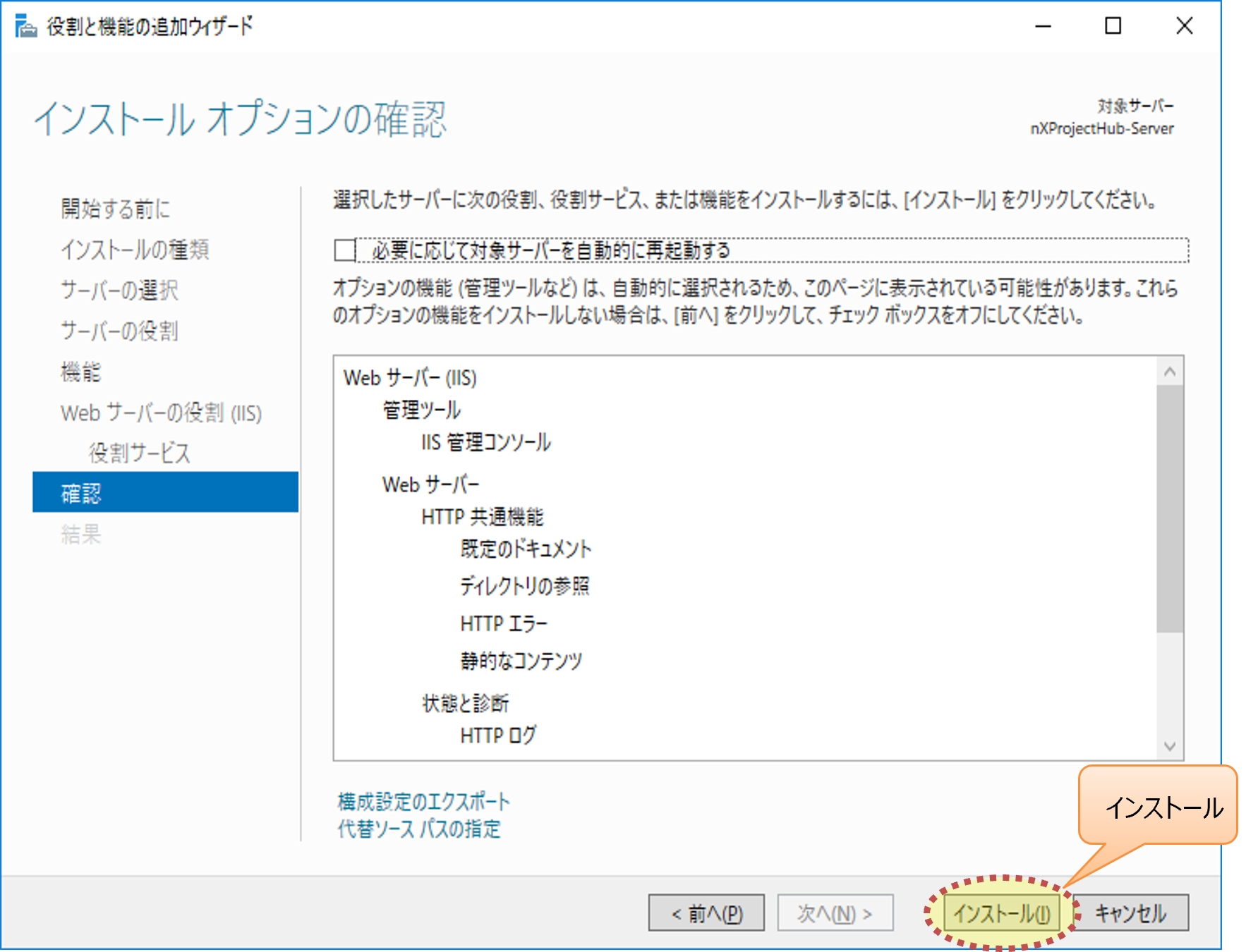This screenshot has width=1246, height=952.
Task: Click the wizard icon in title bar
Action: 25,27
